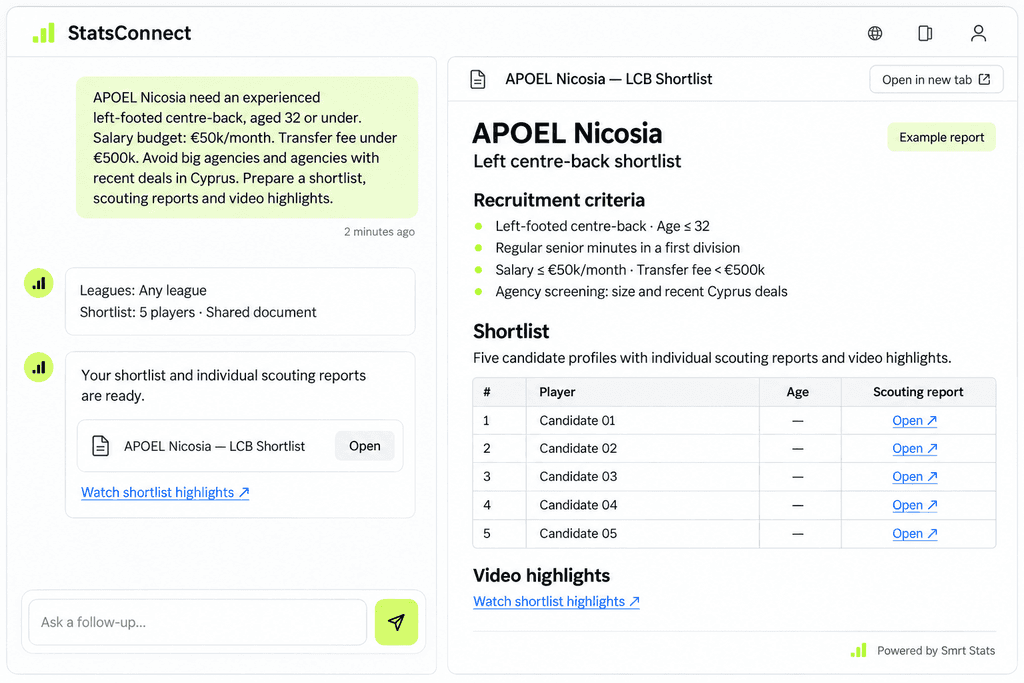This screenshot has height=683, width=1024.
Task: Open the scouting report for Candidate 04
Action: pos(914,505)
